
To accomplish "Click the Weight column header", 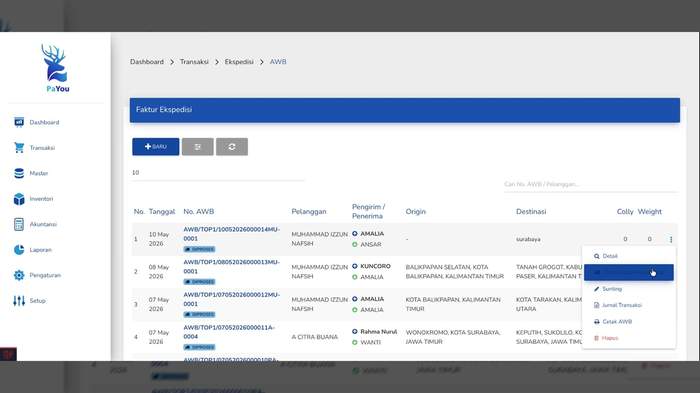I will pos(650,212).
